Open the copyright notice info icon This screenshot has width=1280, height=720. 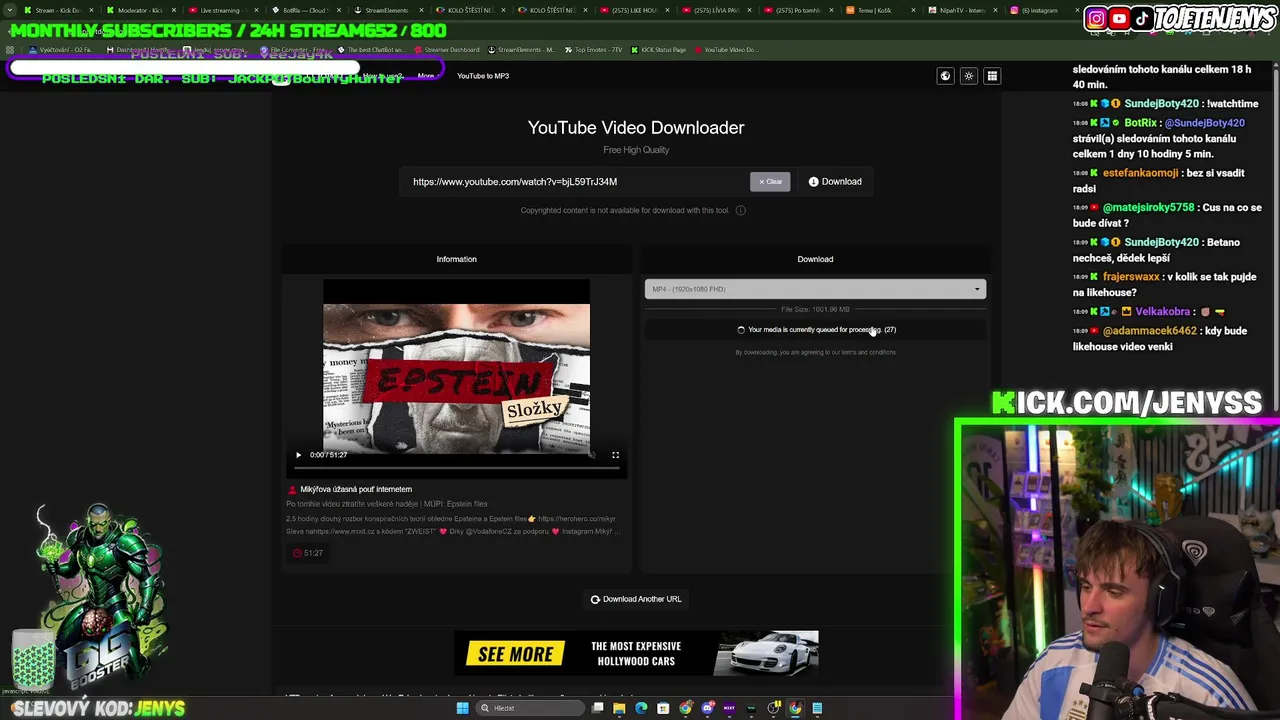[741, 210]
